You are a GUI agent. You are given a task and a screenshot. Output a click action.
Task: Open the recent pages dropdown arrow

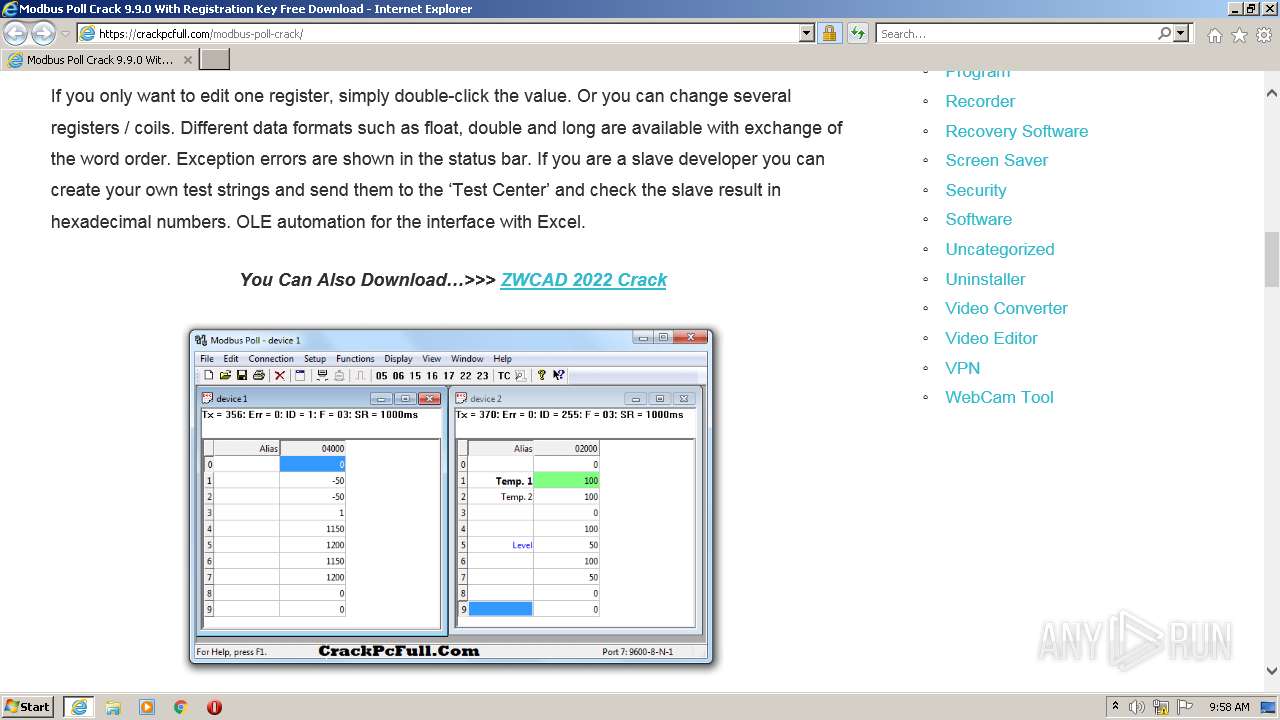[65, 33]
